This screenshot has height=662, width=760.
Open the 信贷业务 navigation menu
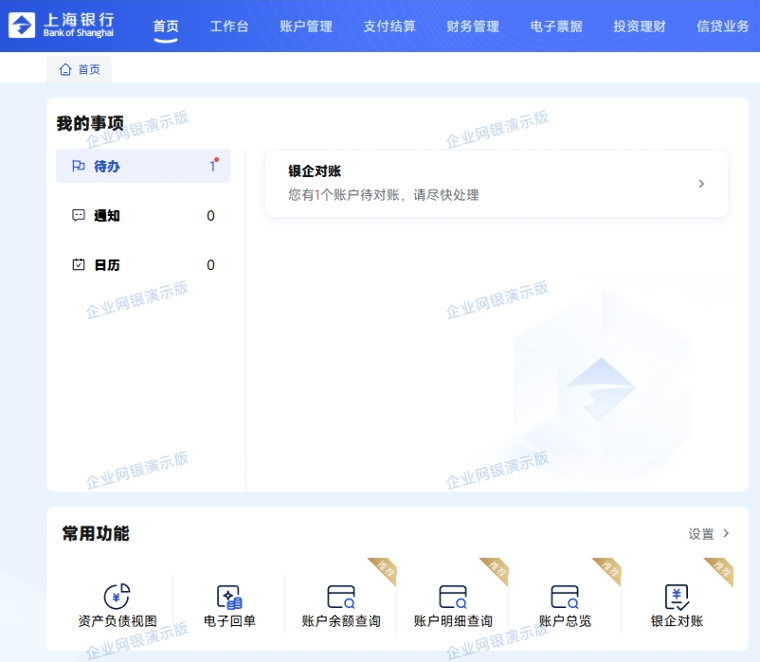(x=723, y=26)
